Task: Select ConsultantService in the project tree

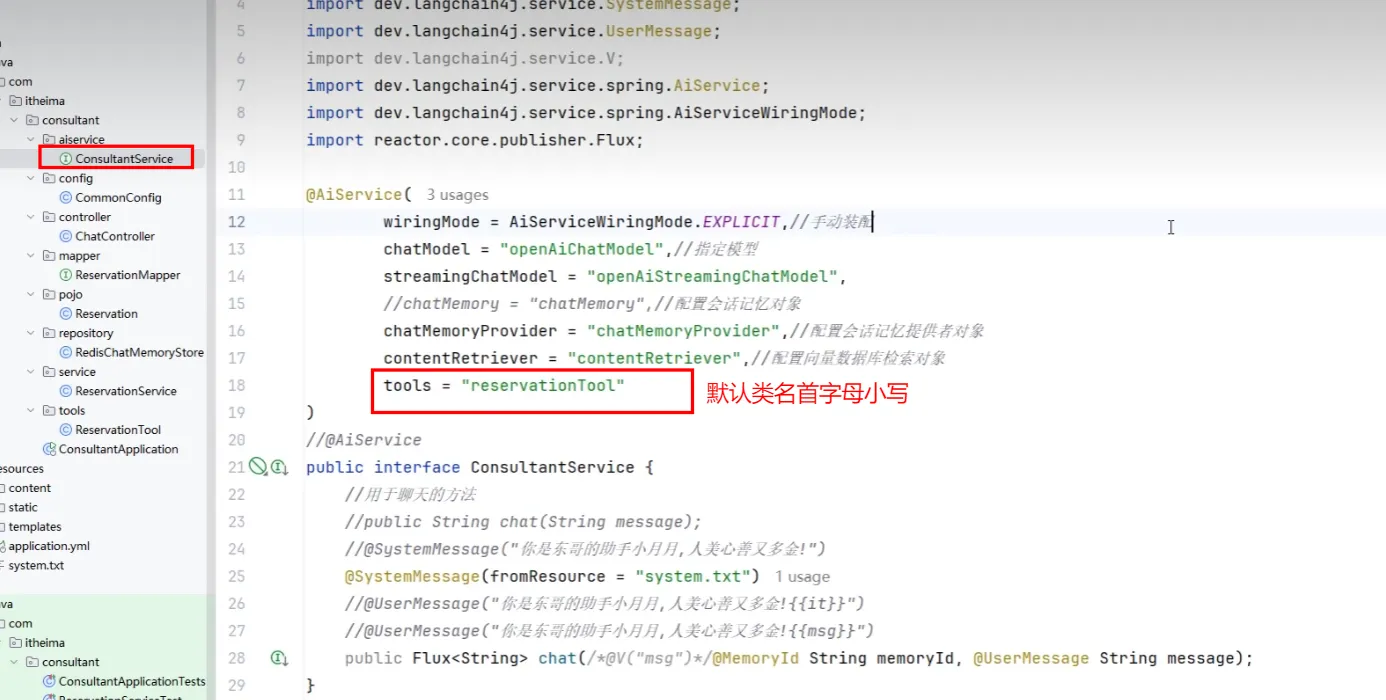Action: tap(123, 159)
